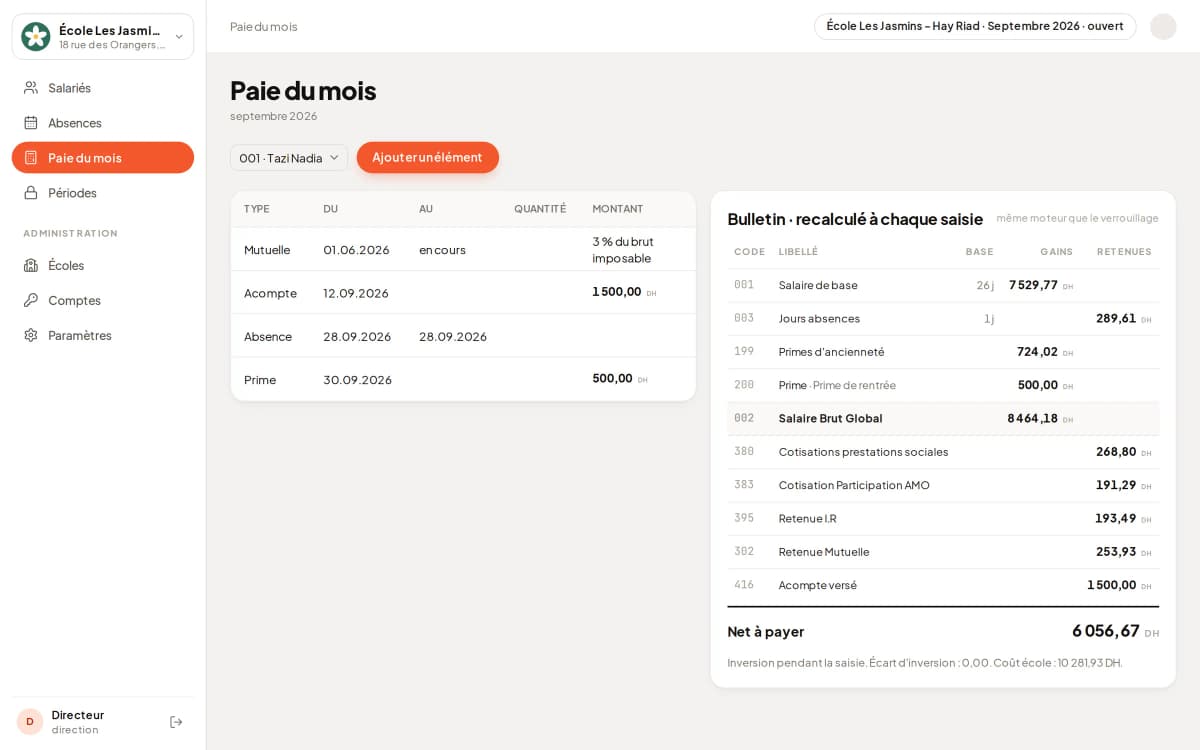The image size is (1200, 750).
Task: Click 'même moteur que le verrouillage' note
Action: pyautogui.click(x=1077, y=218)
